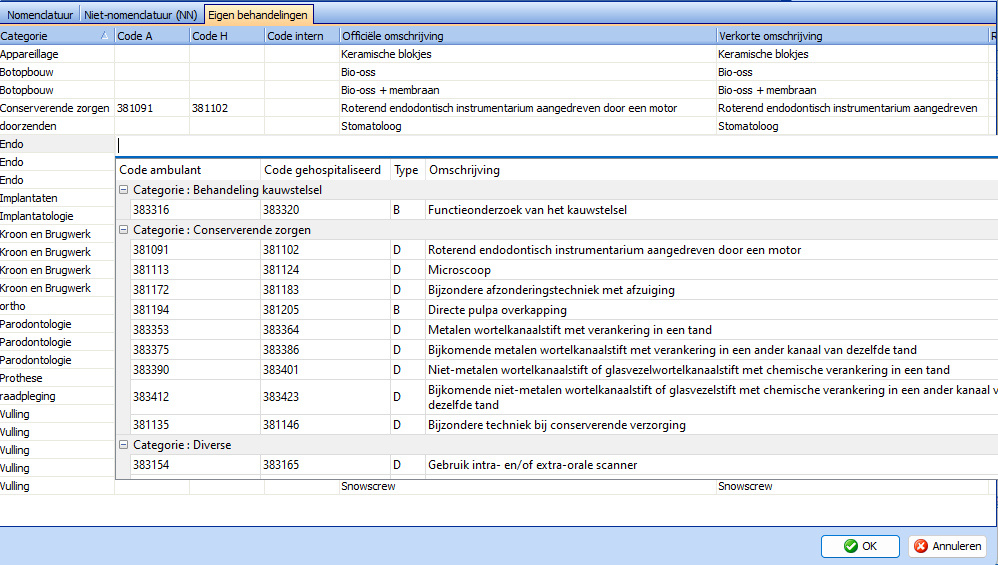Click the Code A column header

tap(151, 36)
